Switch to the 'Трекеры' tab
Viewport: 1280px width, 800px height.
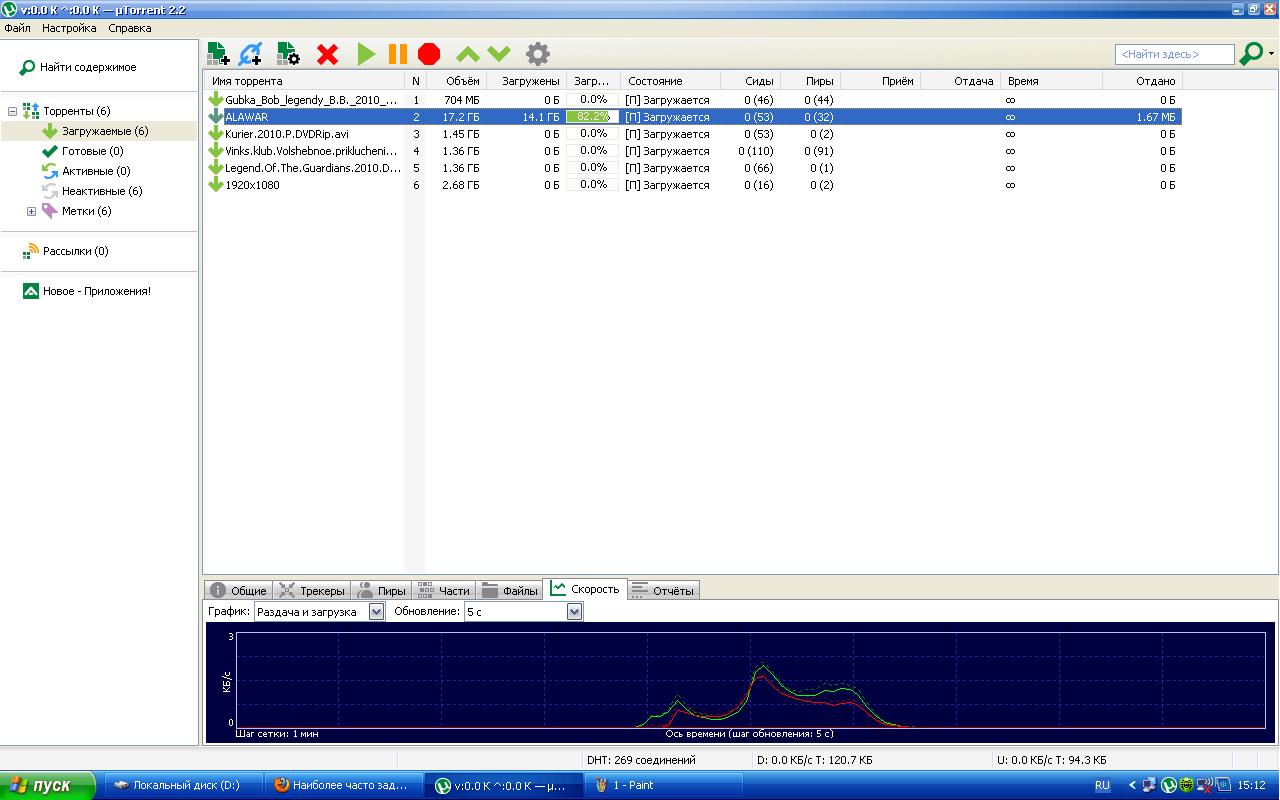click(x=312, y=590)
